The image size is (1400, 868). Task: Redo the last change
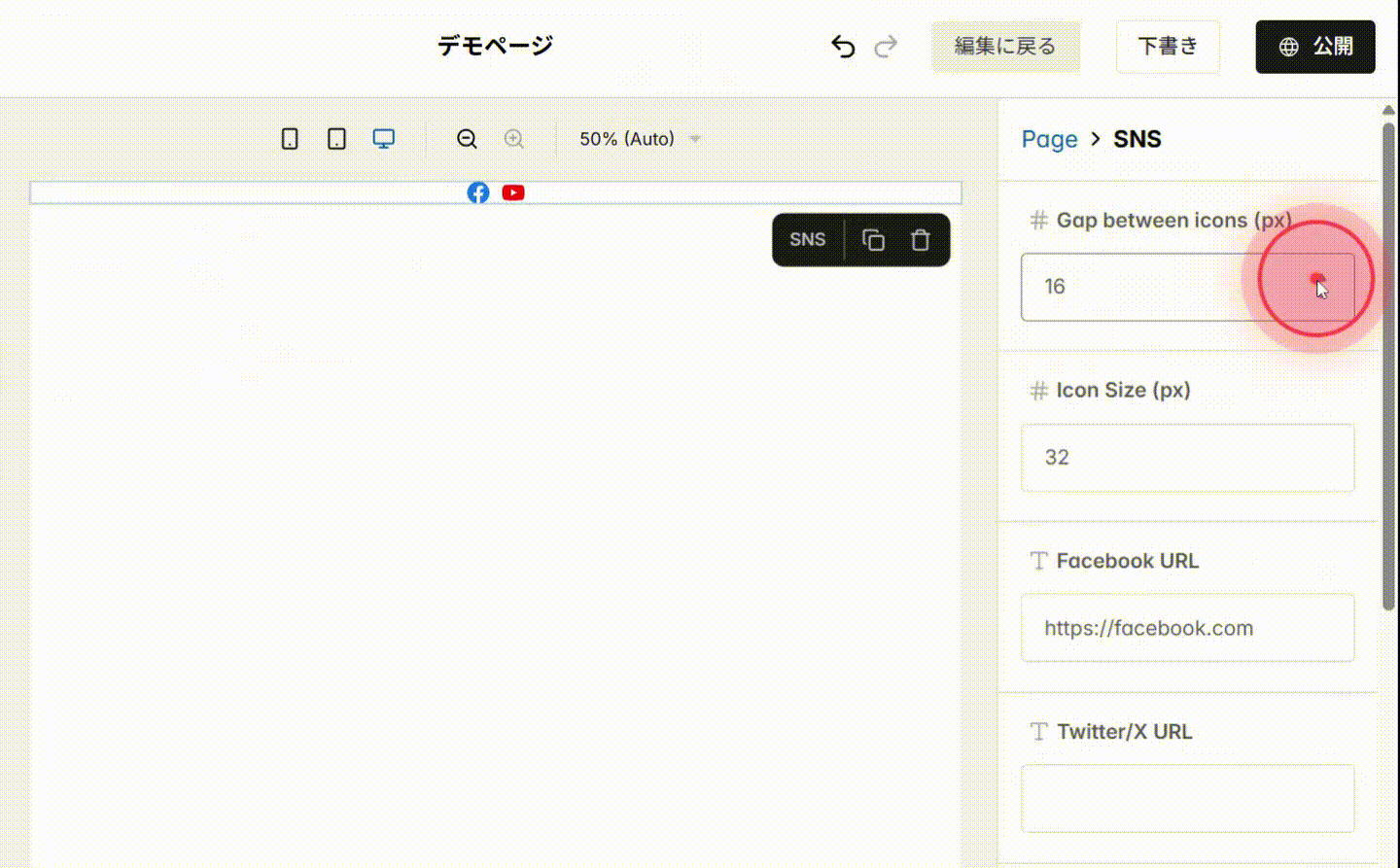(885, 46)
